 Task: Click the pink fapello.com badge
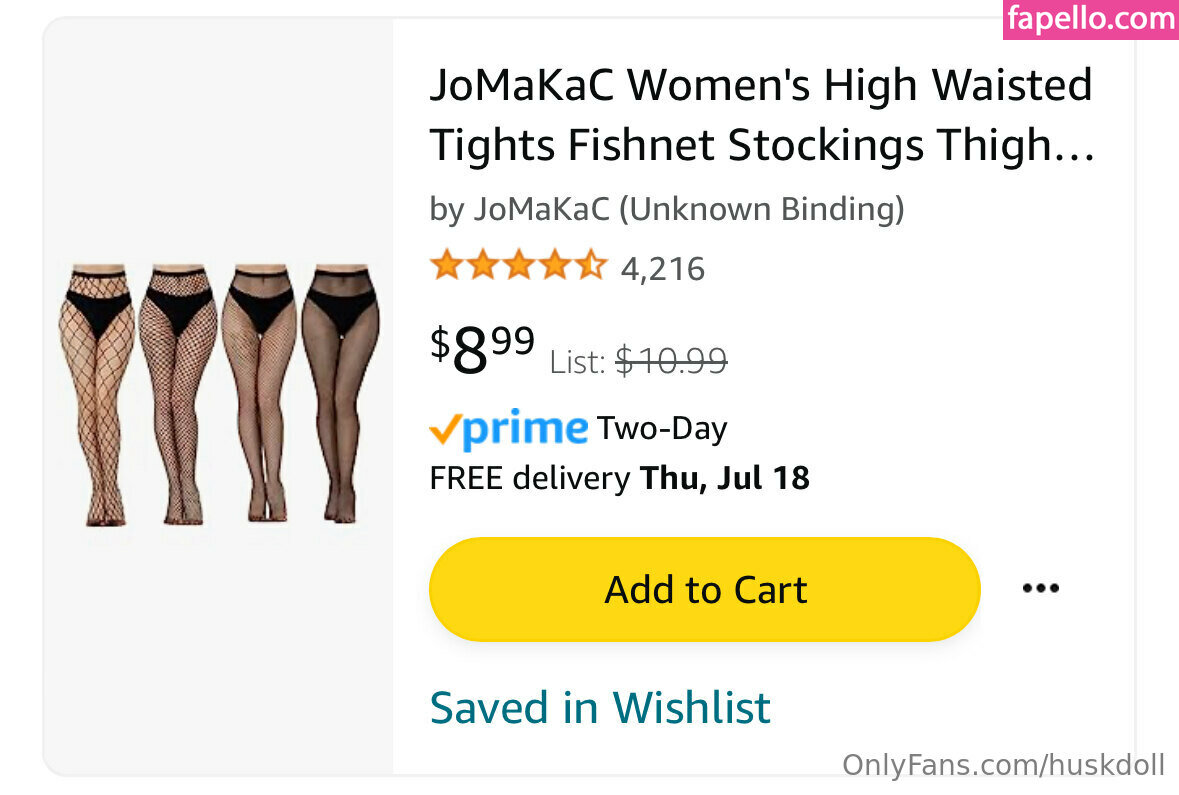pyautogui.click(x=1090, y=19)
